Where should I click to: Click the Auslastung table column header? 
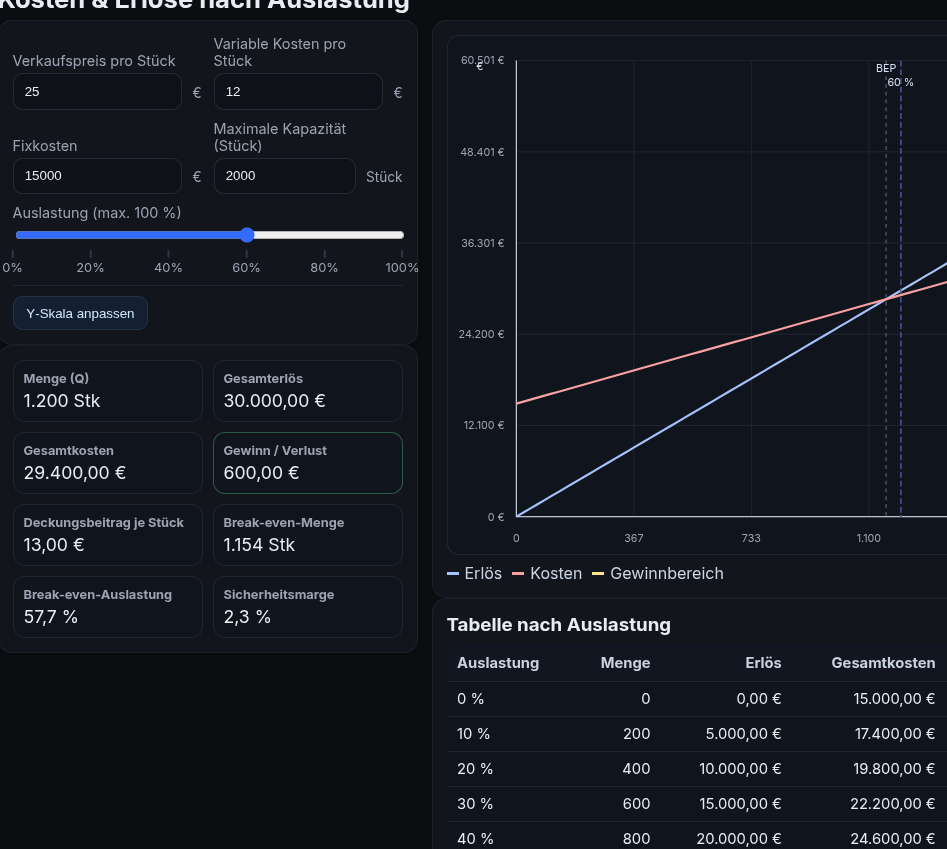point(498,663)
